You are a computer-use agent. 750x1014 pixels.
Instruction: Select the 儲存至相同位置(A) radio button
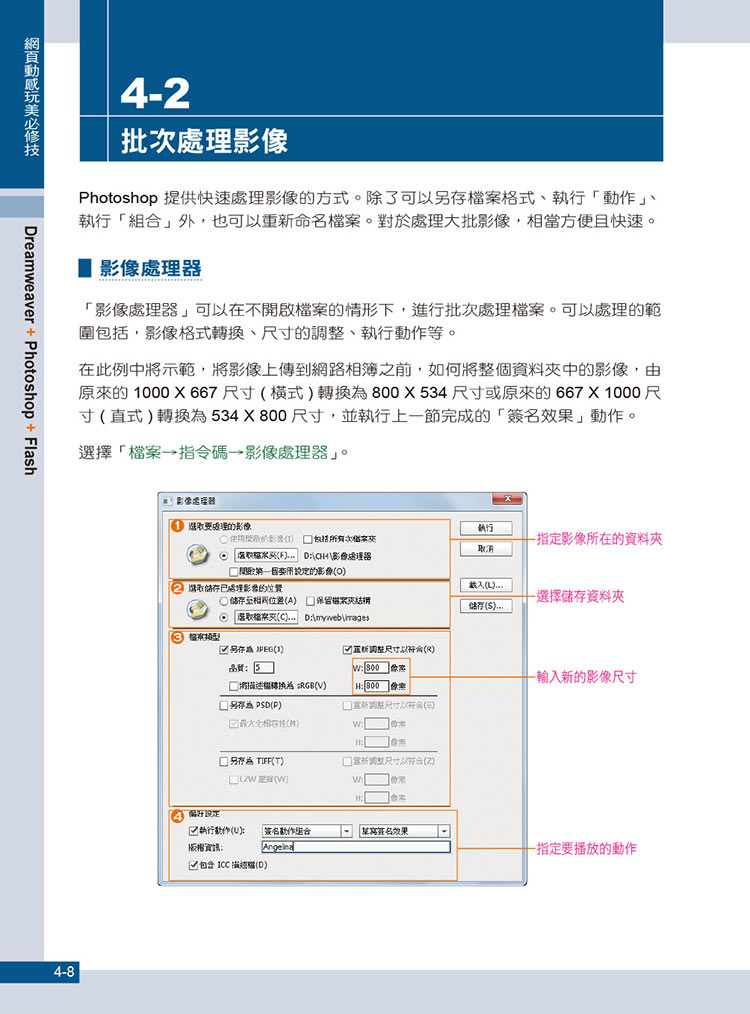(x=224, y=601)
